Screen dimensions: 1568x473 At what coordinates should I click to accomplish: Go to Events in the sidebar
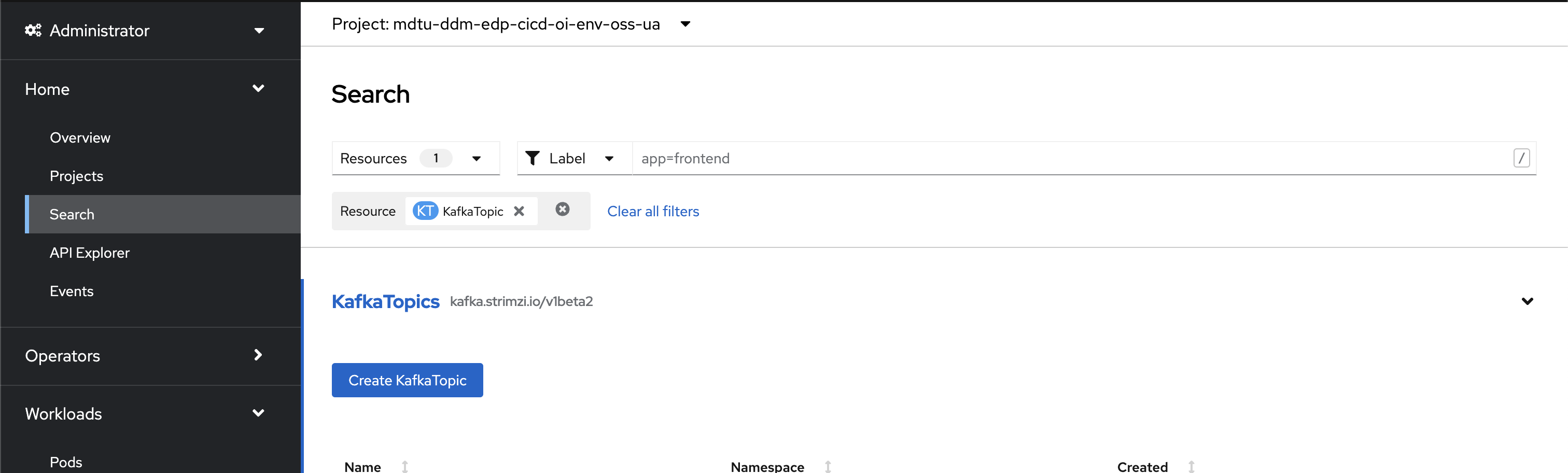(x=71, y=291)
